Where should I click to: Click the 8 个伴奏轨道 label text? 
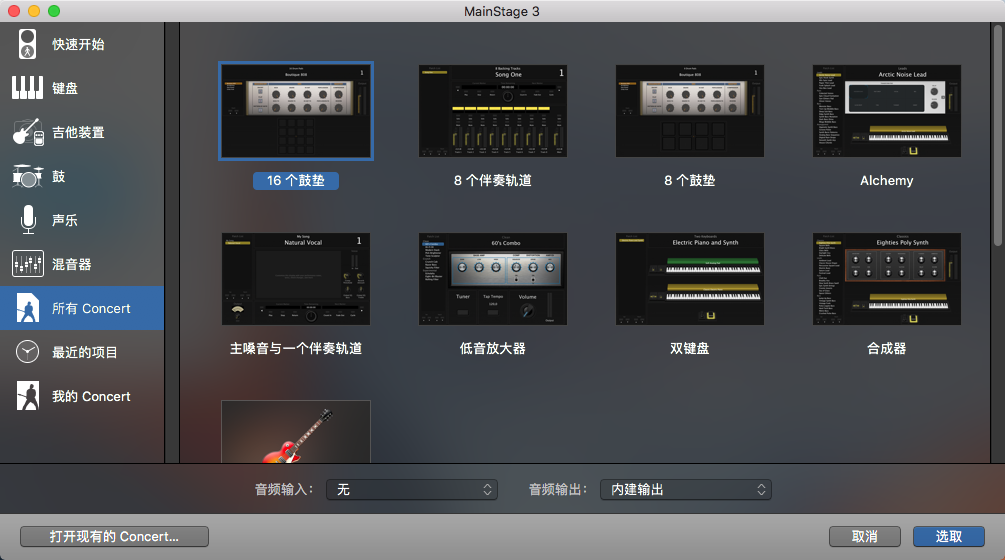click(x=492, y=181)
